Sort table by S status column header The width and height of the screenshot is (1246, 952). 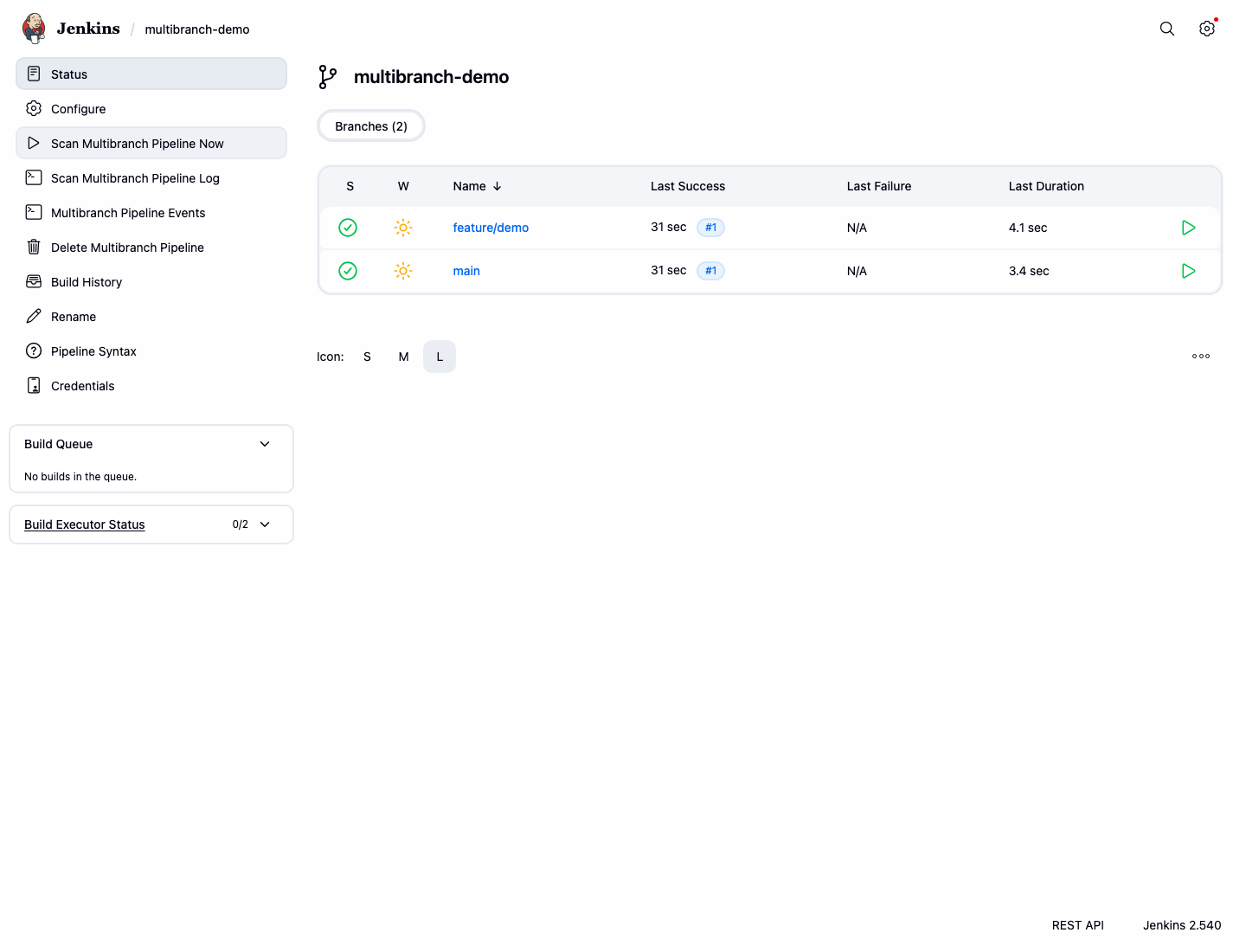pos(350,186)
